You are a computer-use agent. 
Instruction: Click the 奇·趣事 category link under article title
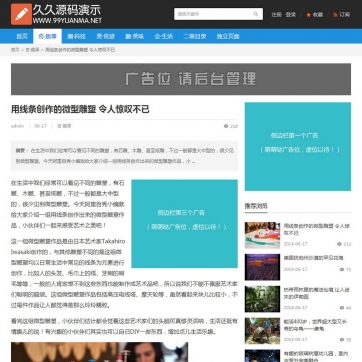(x=64, y=126)
